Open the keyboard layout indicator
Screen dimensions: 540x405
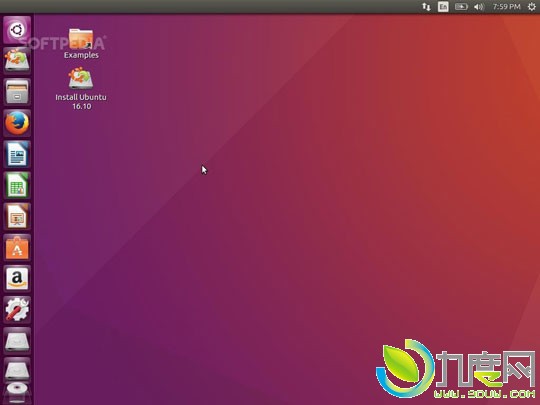[443, 7]
